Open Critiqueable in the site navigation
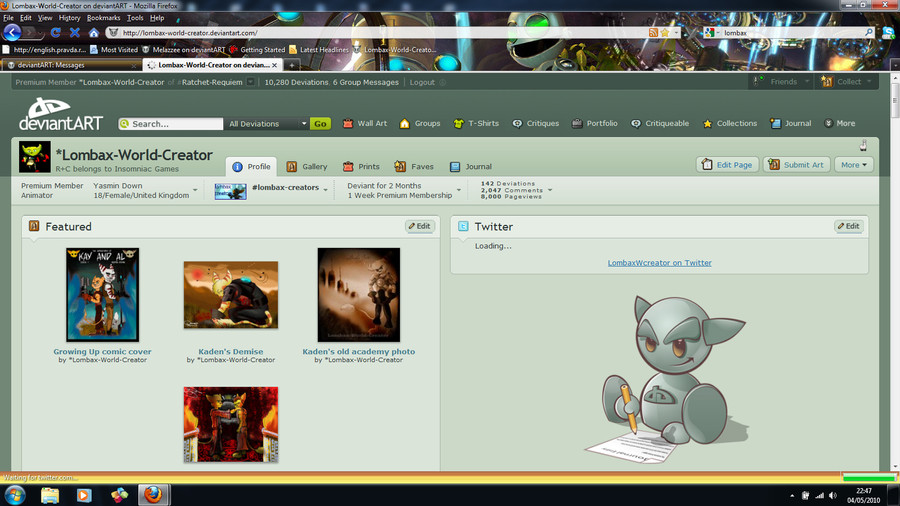Viewport: 900px width, 506px height. click(660, 123)
